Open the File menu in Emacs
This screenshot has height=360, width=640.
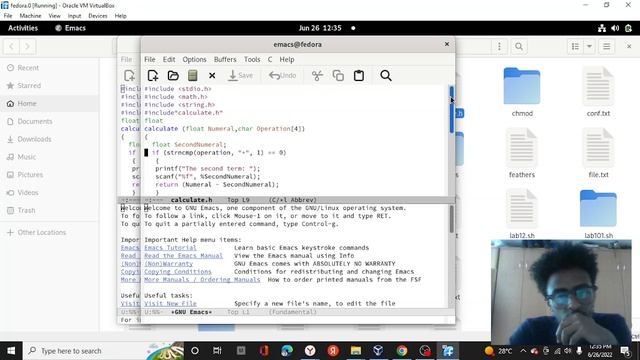point(150,59)
